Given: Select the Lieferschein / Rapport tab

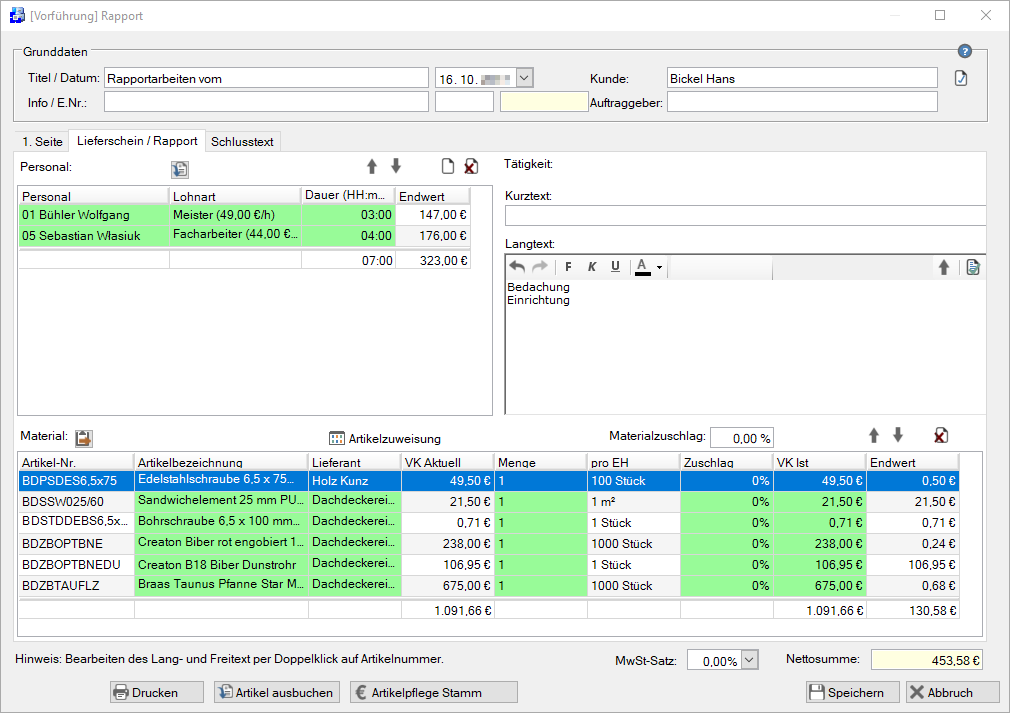Looking at the screenshot, I should [137, 140].
